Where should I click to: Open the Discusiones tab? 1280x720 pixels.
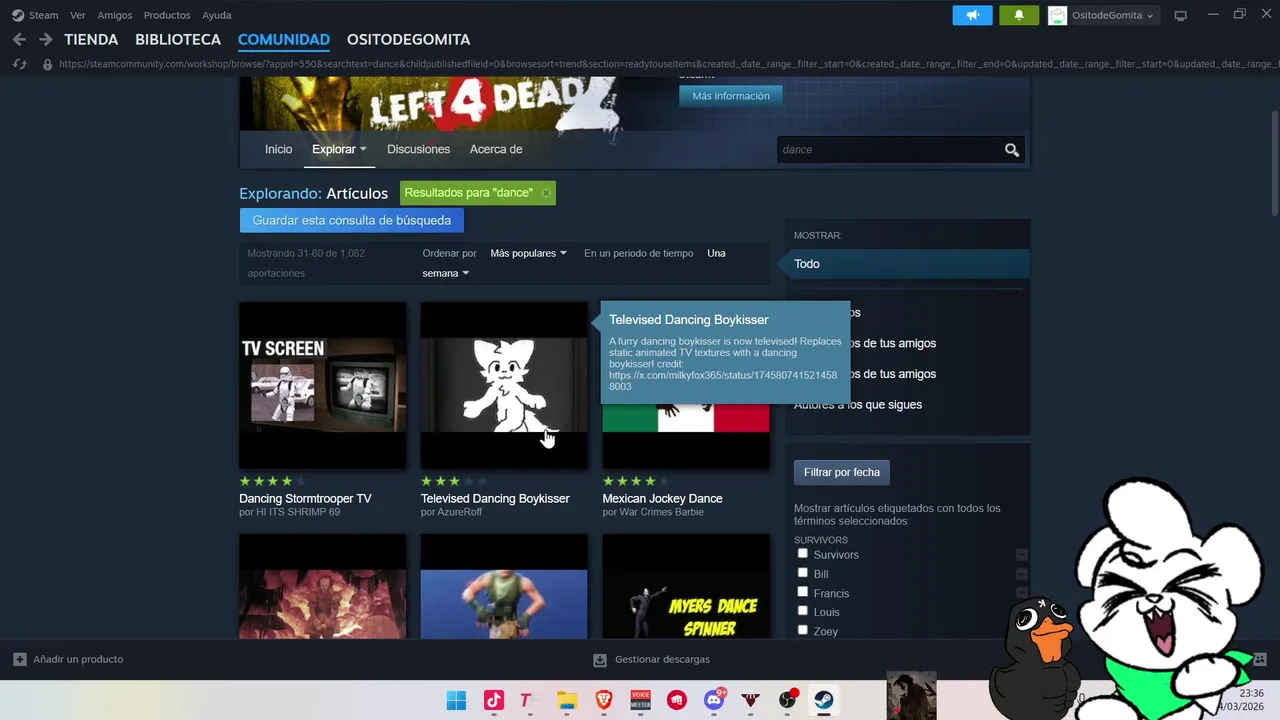(418, 149)
